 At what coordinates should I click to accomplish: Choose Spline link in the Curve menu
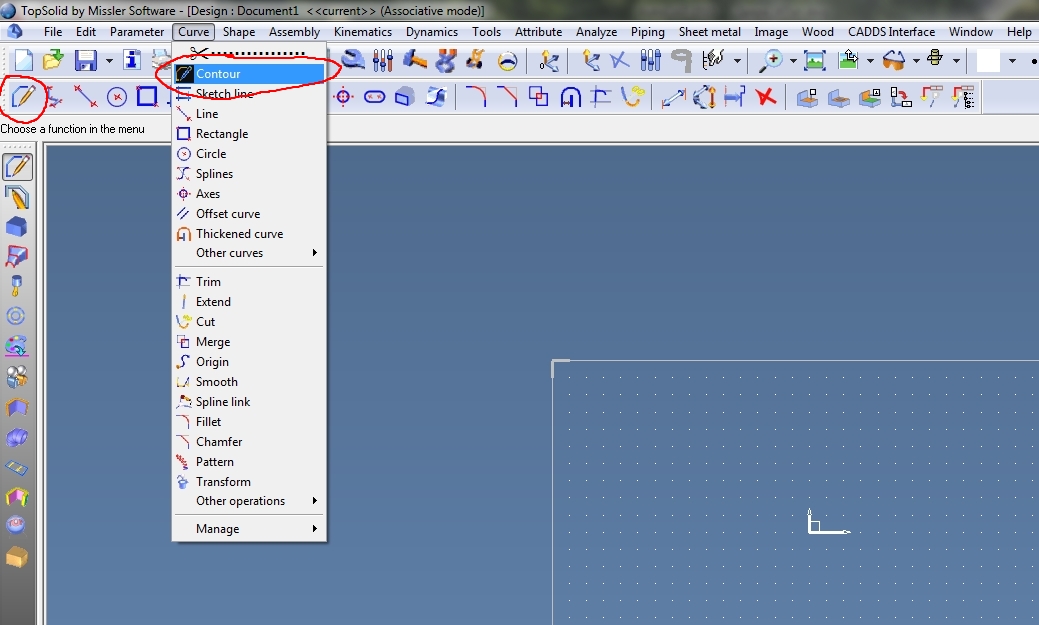(249, 402)
